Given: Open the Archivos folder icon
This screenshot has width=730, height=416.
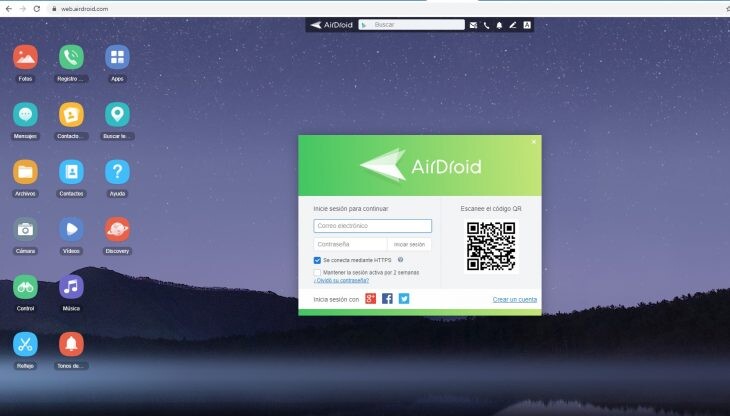Looking at the screenshot, I should [x=25, y=172].
